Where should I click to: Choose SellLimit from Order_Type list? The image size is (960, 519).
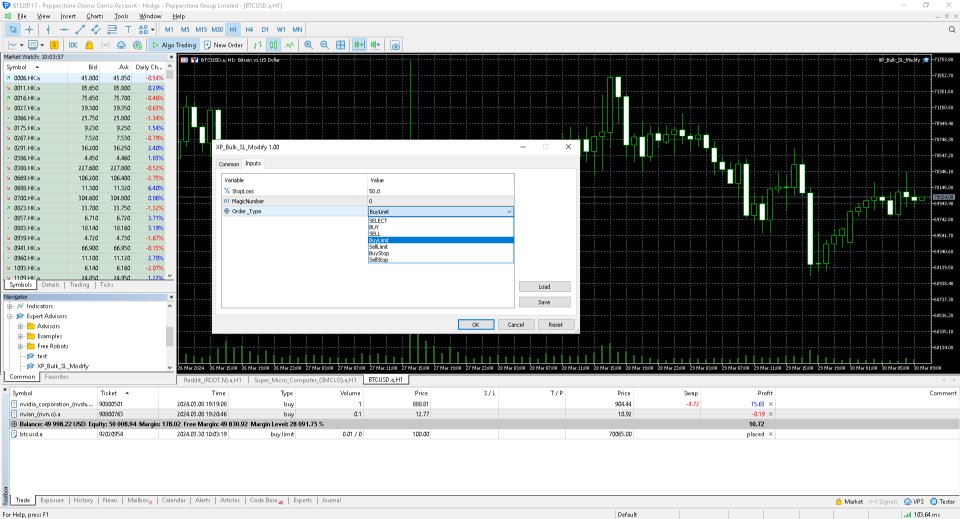[440, 247]
